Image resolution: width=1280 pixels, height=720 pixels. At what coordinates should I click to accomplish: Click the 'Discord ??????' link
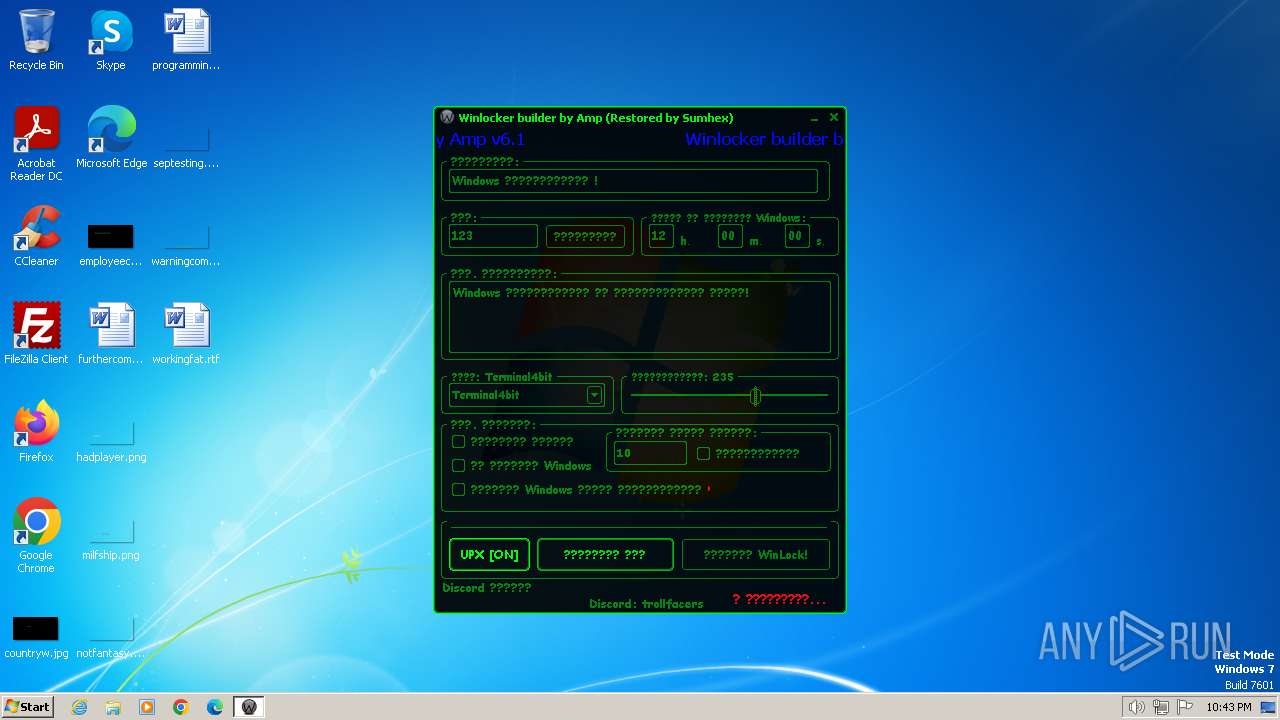coord(487,588)
